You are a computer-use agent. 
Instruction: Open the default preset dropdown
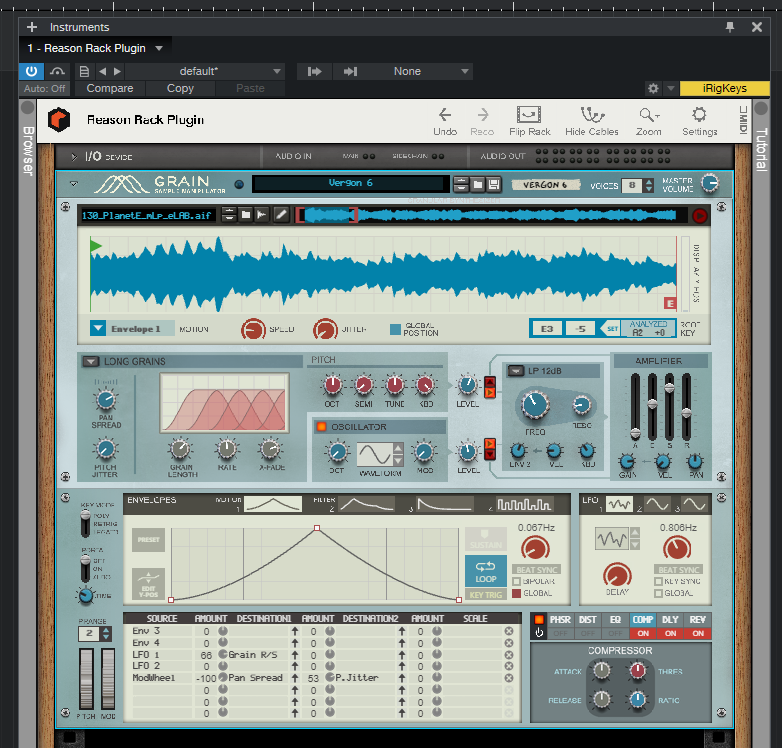pos(277,71)
